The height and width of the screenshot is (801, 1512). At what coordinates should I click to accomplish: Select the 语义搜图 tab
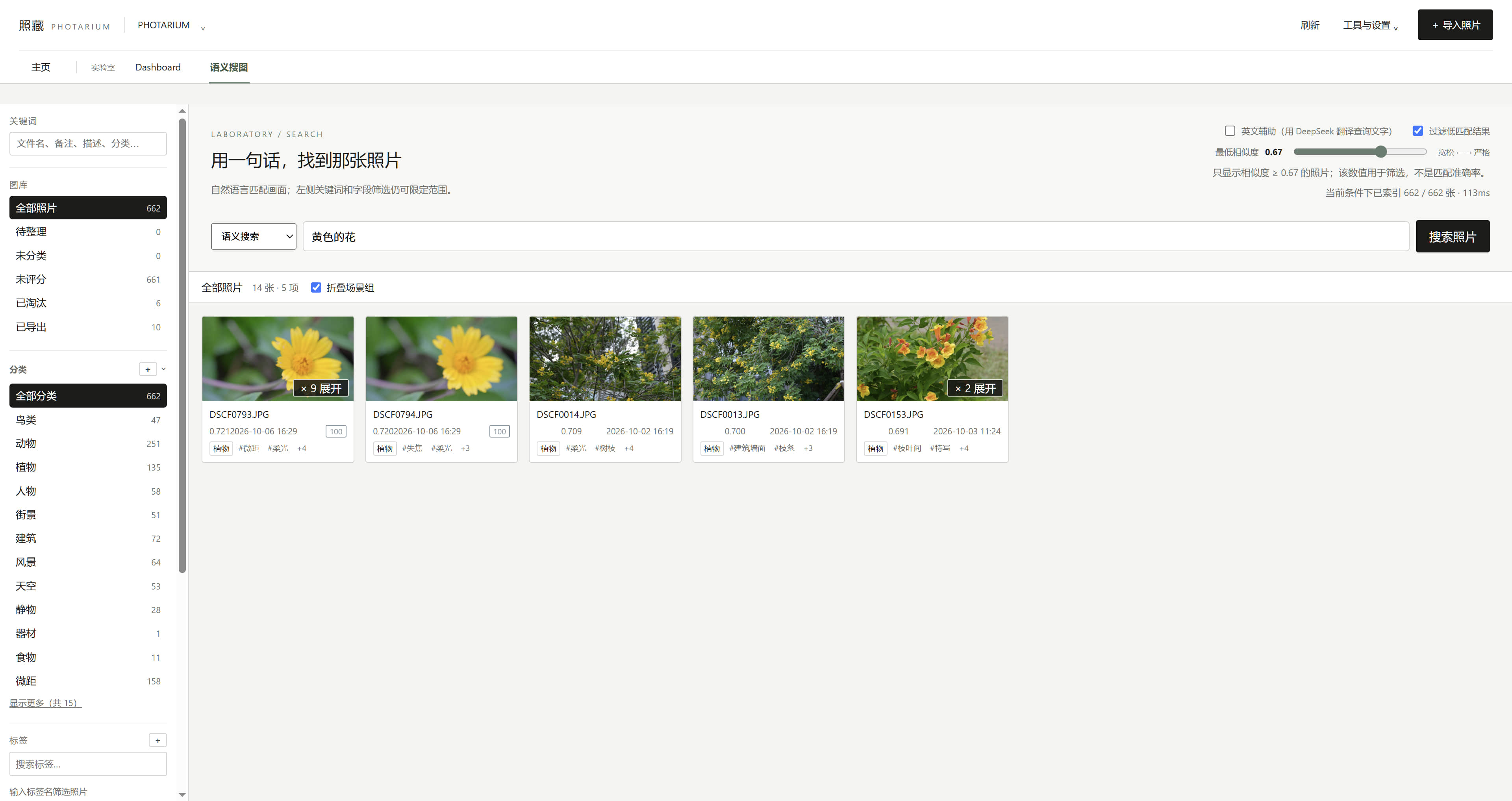pos(229,67)
